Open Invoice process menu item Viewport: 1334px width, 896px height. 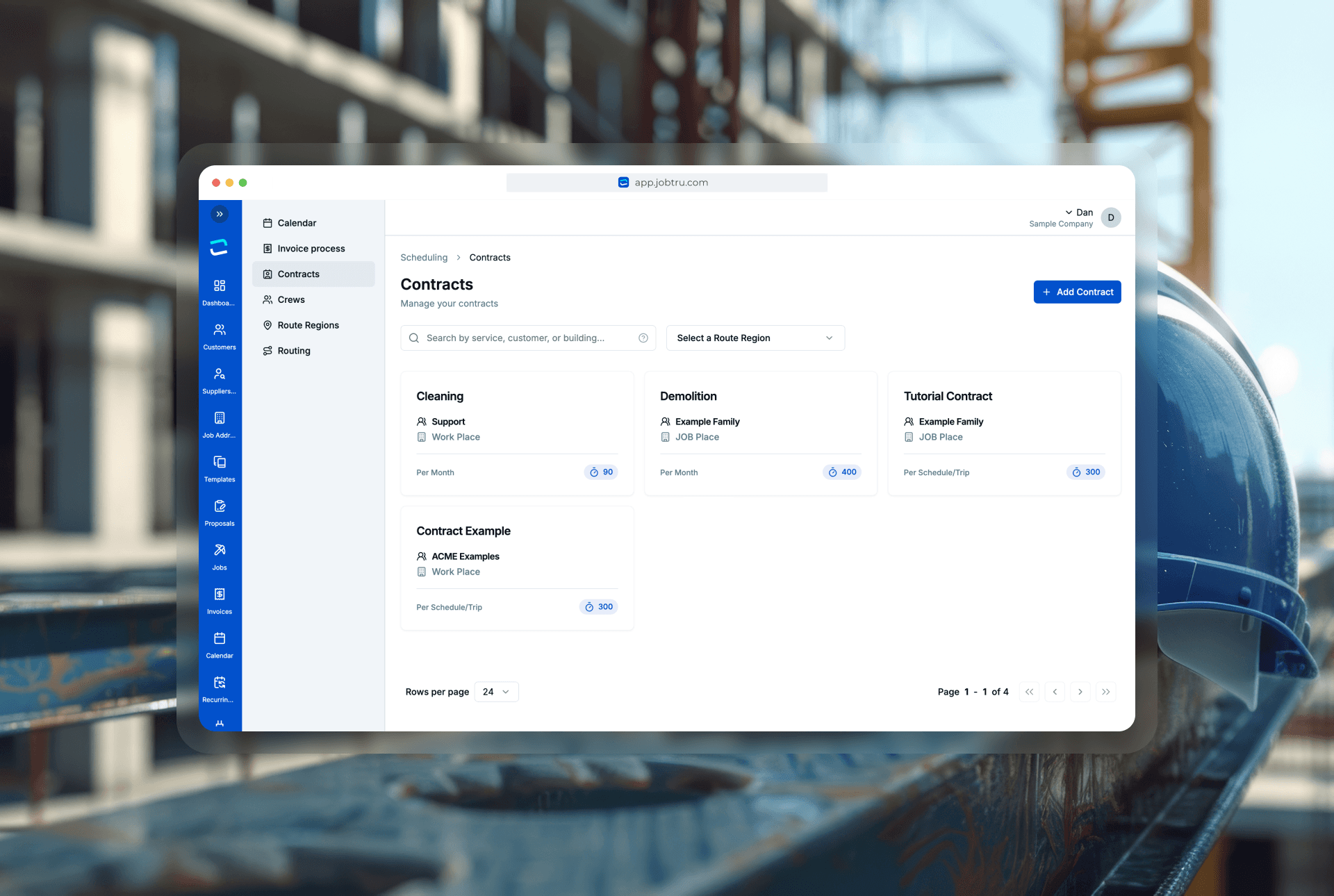pyautogui.click(x=311, y=249)
